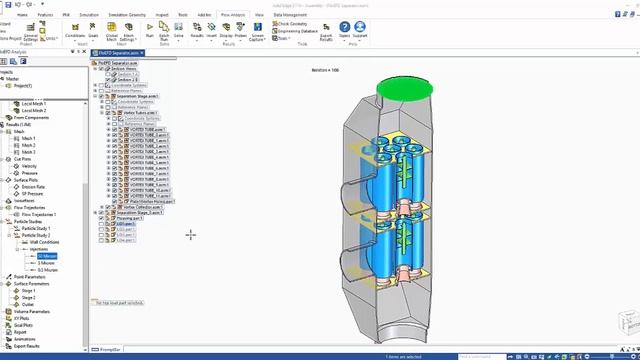
Task: Click first icon in analysis panel toolbar
Action: point(3,61)
